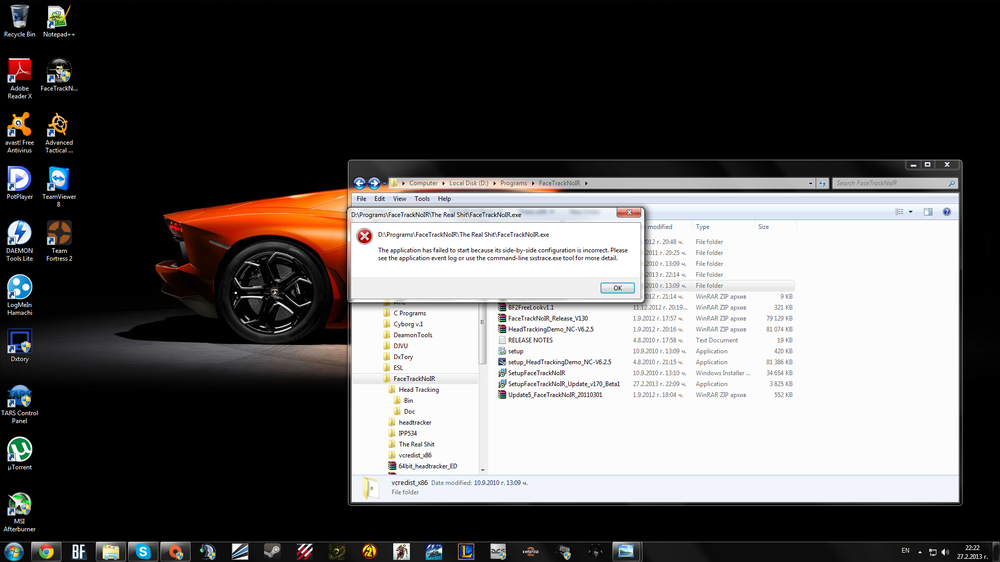Screen dimensions: 1000x562
Task: Open the File menu in Explorer
Action: (x=362, y=199)
